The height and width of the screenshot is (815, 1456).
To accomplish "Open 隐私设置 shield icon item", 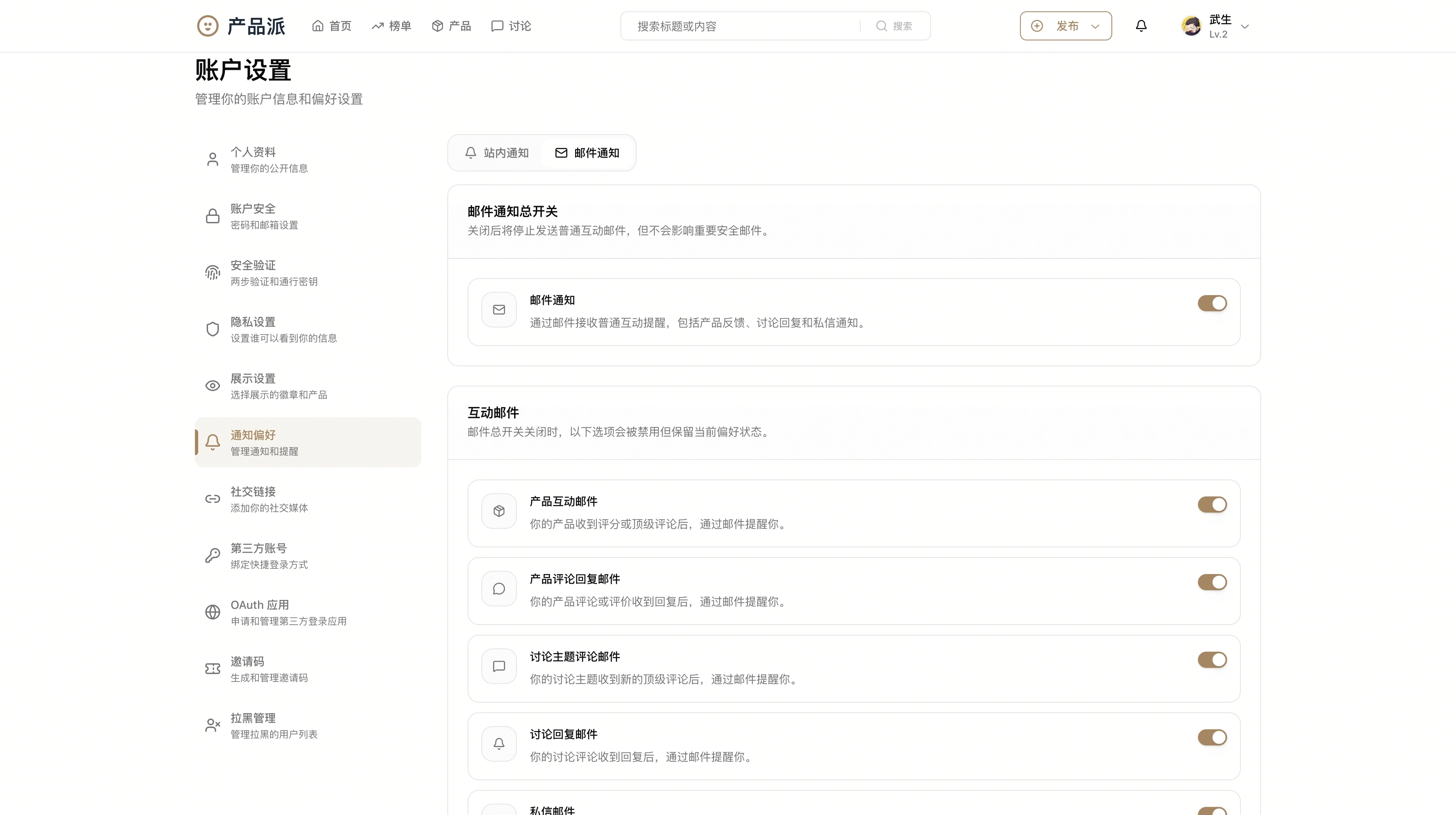I will pyautogui.click(x=212, y=329).
